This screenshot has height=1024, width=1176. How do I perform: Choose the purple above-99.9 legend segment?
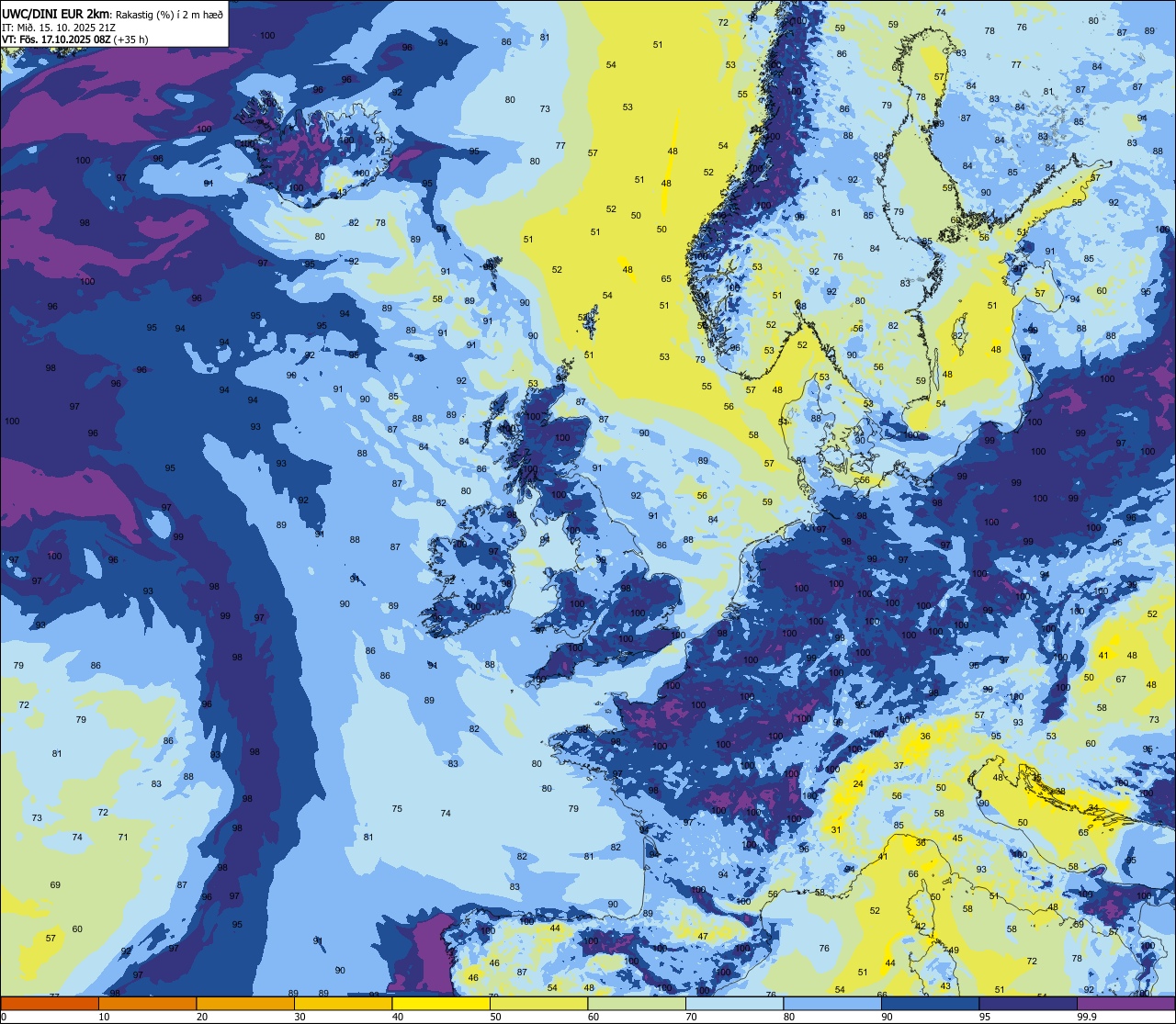tap(1125, 1003)
